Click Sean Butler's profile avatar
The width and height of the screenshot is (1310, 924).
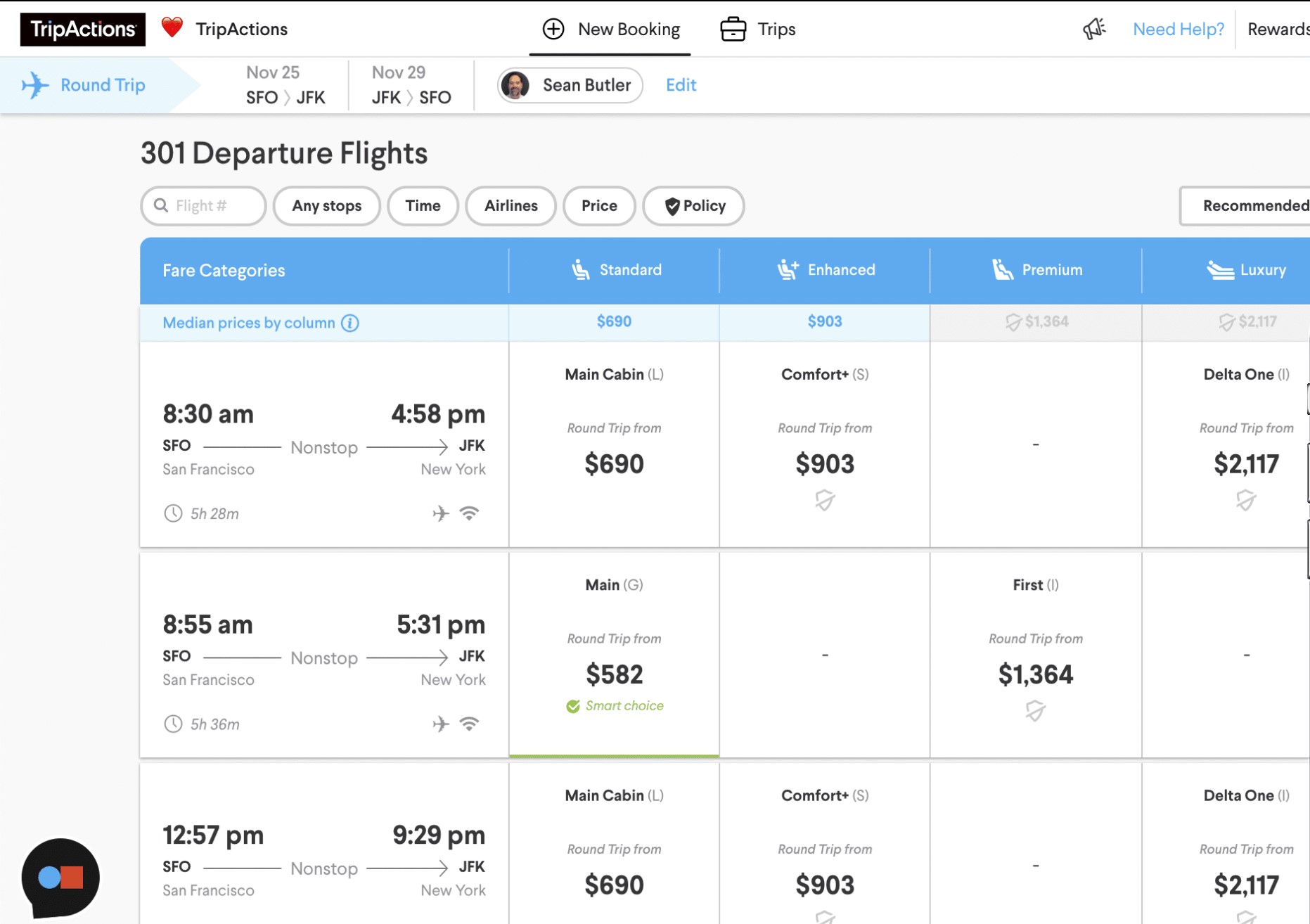pyautogui.click(x=515, y=85)
